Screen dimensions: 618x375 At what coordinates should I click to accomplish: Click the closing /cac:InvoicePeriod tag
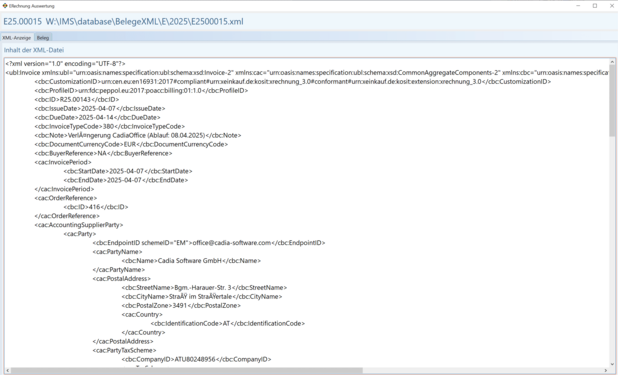coord(64,189)
